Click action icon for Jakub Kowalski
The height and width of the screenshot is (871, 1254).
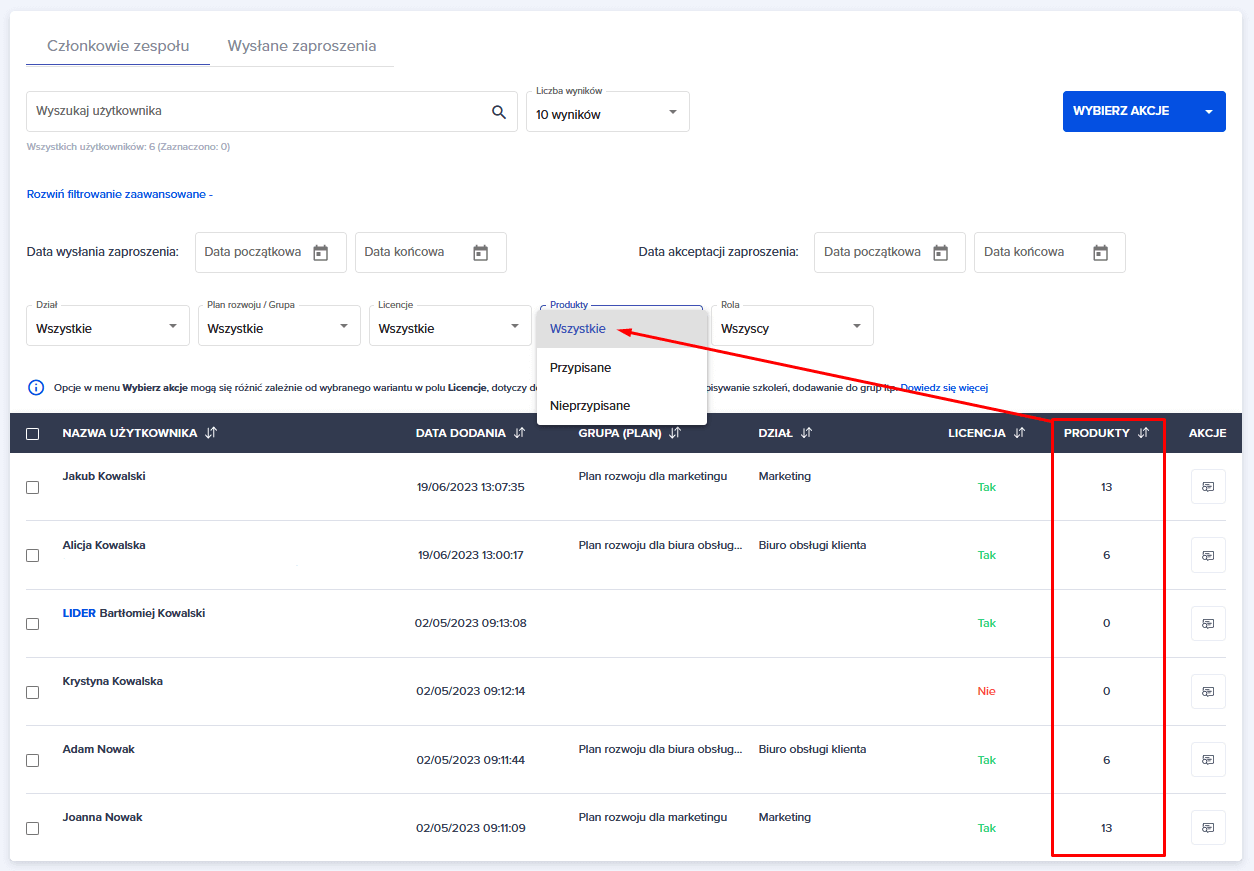pos(1207,487)
